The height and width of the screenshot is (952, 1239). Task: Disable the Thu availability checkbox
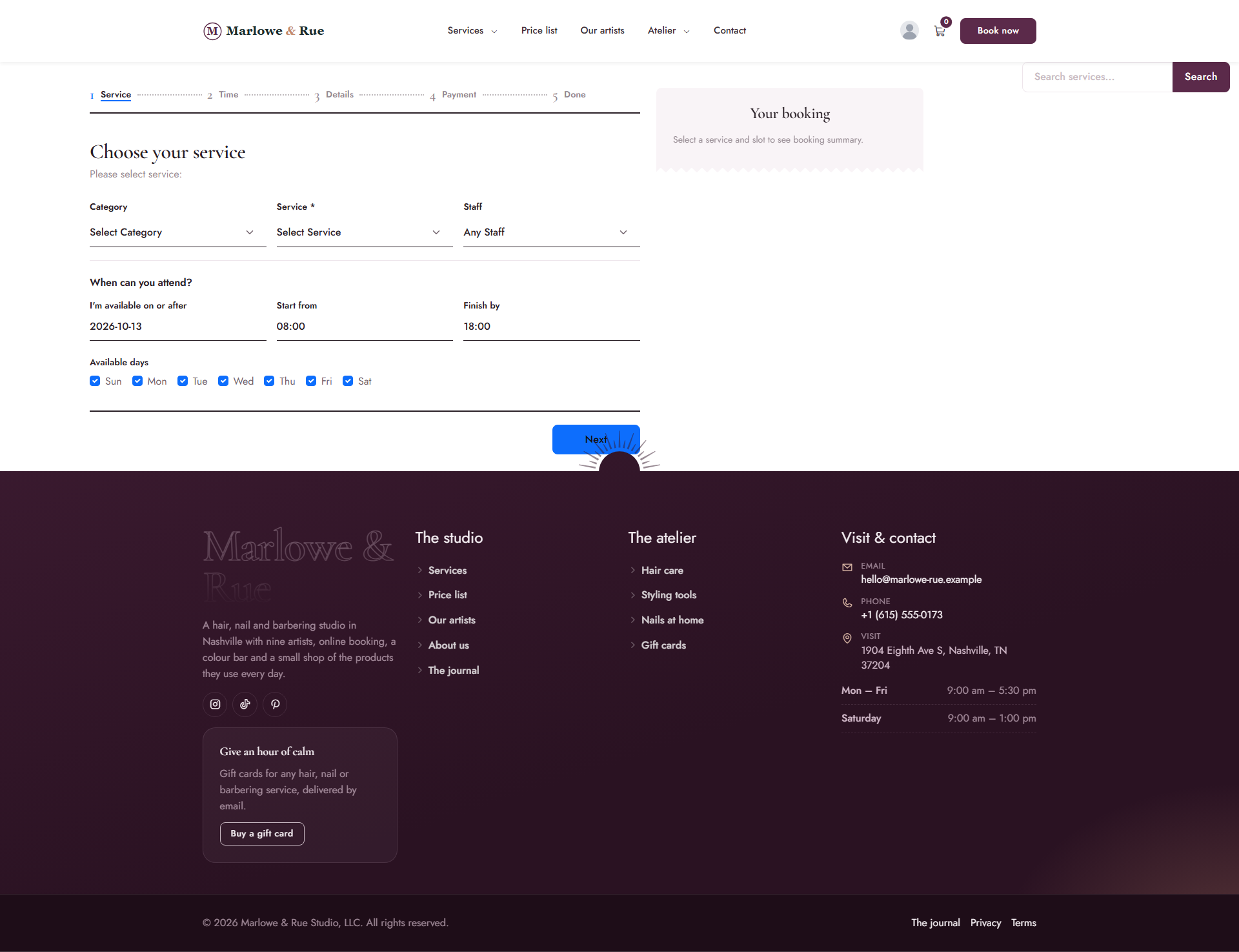pyautogui.click(x=269, y=381)
